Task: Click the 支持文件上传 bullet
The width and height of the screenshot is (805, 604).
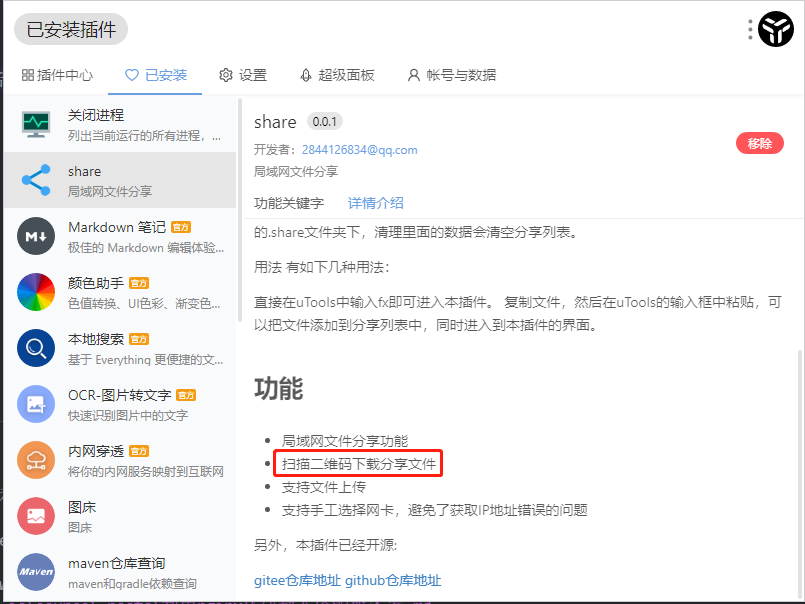Action: 324,487
